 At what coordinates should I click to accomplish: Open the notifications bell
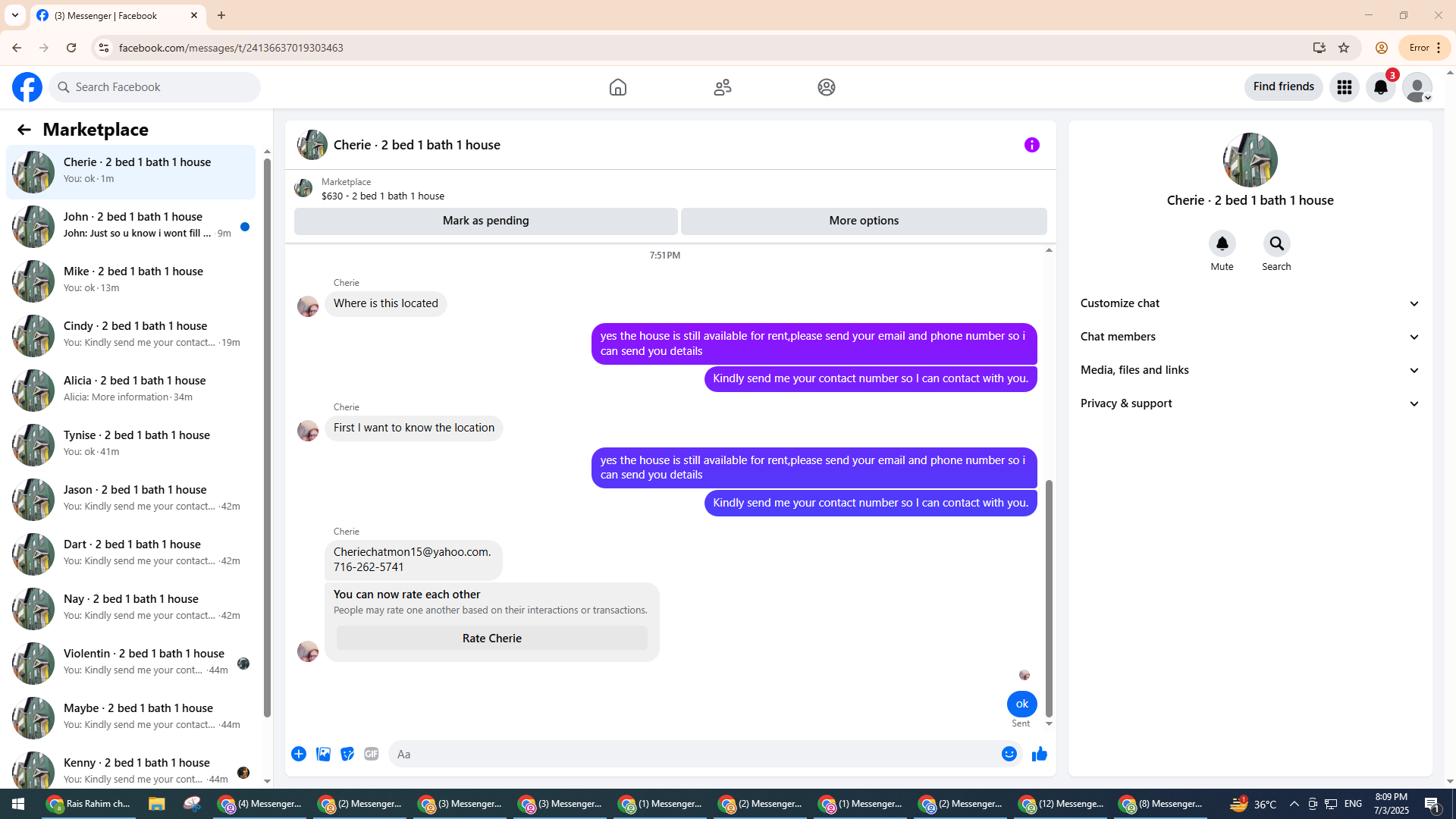1380,87
